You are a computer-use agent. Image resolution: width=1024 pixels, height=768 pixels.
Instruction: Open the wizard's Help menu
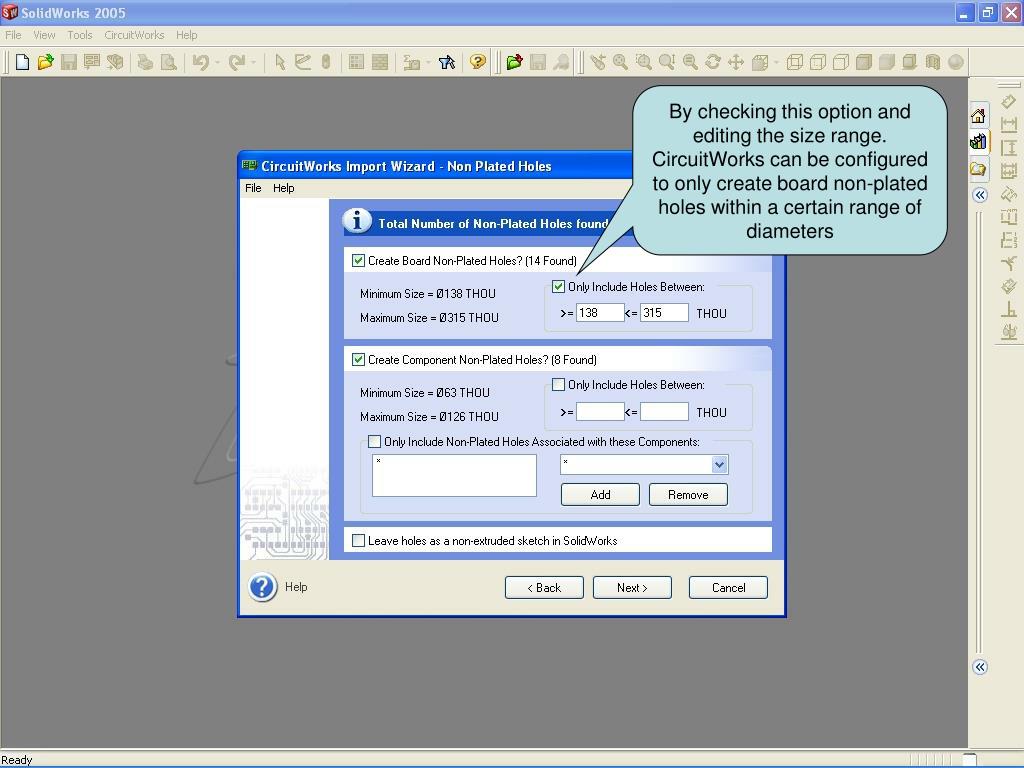click(x=283, y=187)
